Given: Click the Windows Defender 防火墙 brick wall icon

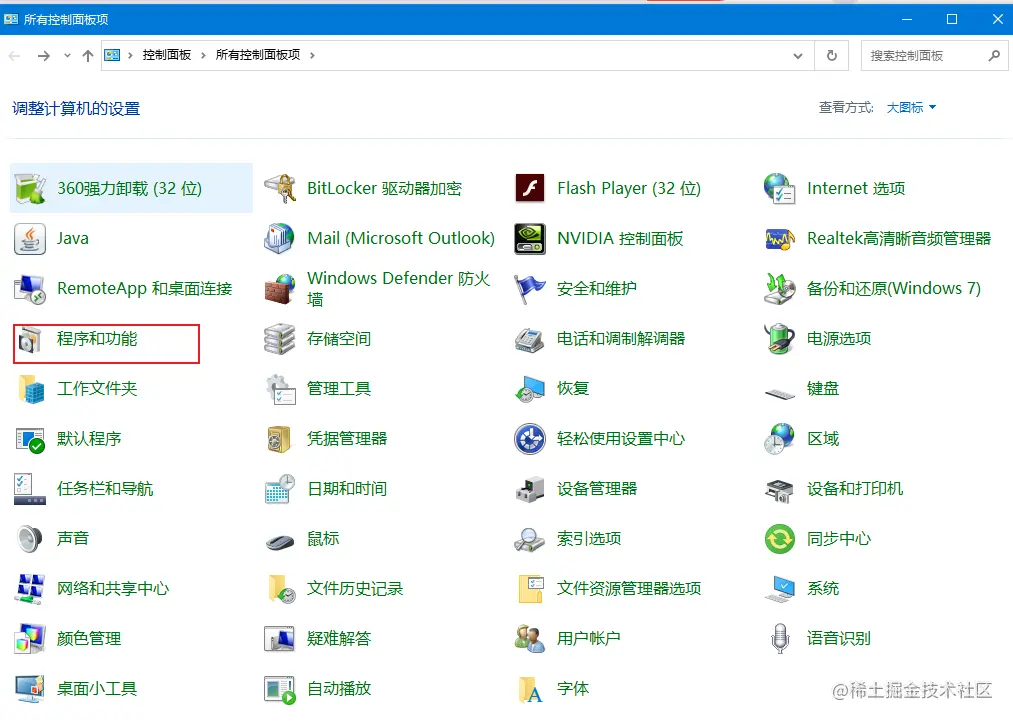Looking at the screenshot, I should [x=280, y=289].
